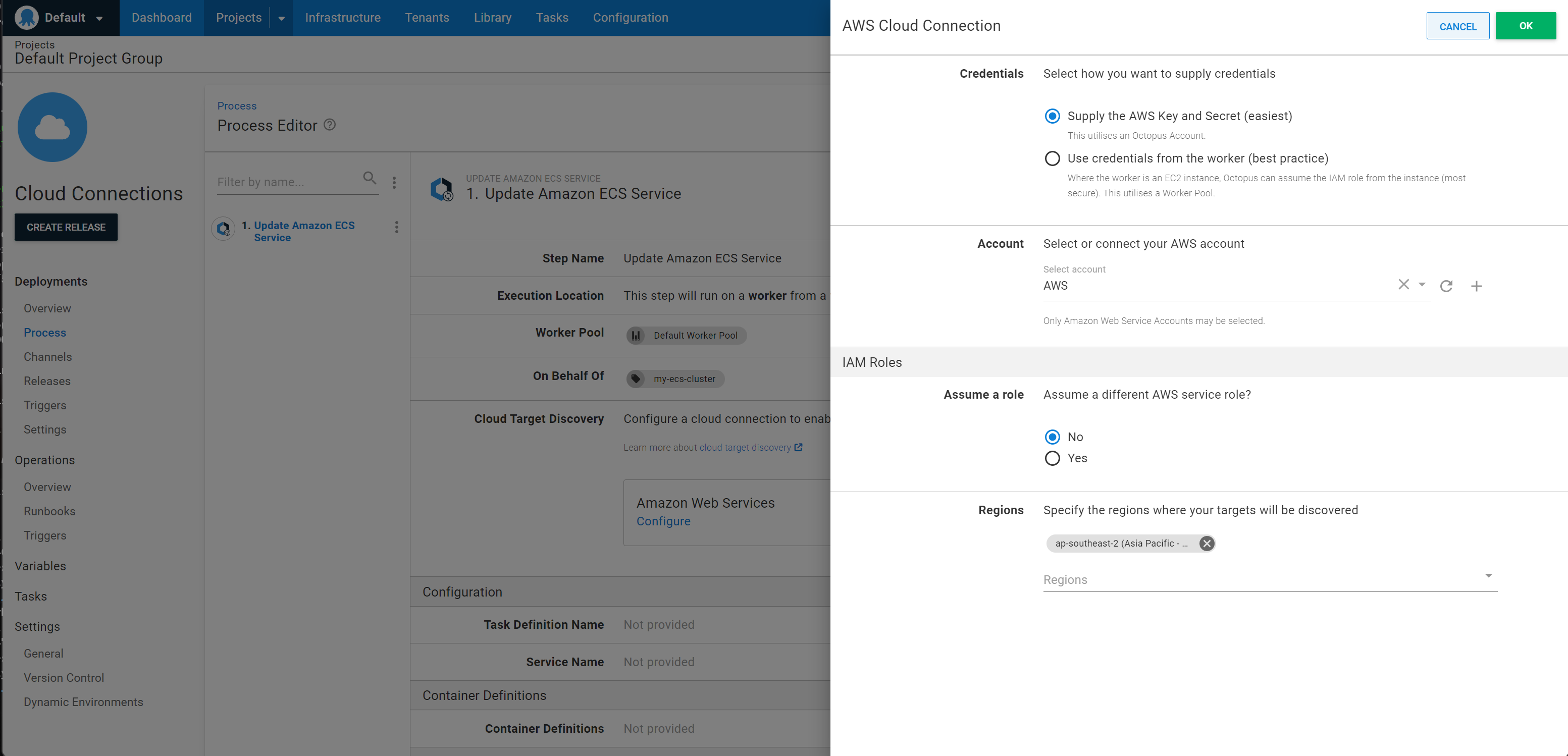Open the Library nav item
Screen dimensions: 1568x756
click(492, 18)
